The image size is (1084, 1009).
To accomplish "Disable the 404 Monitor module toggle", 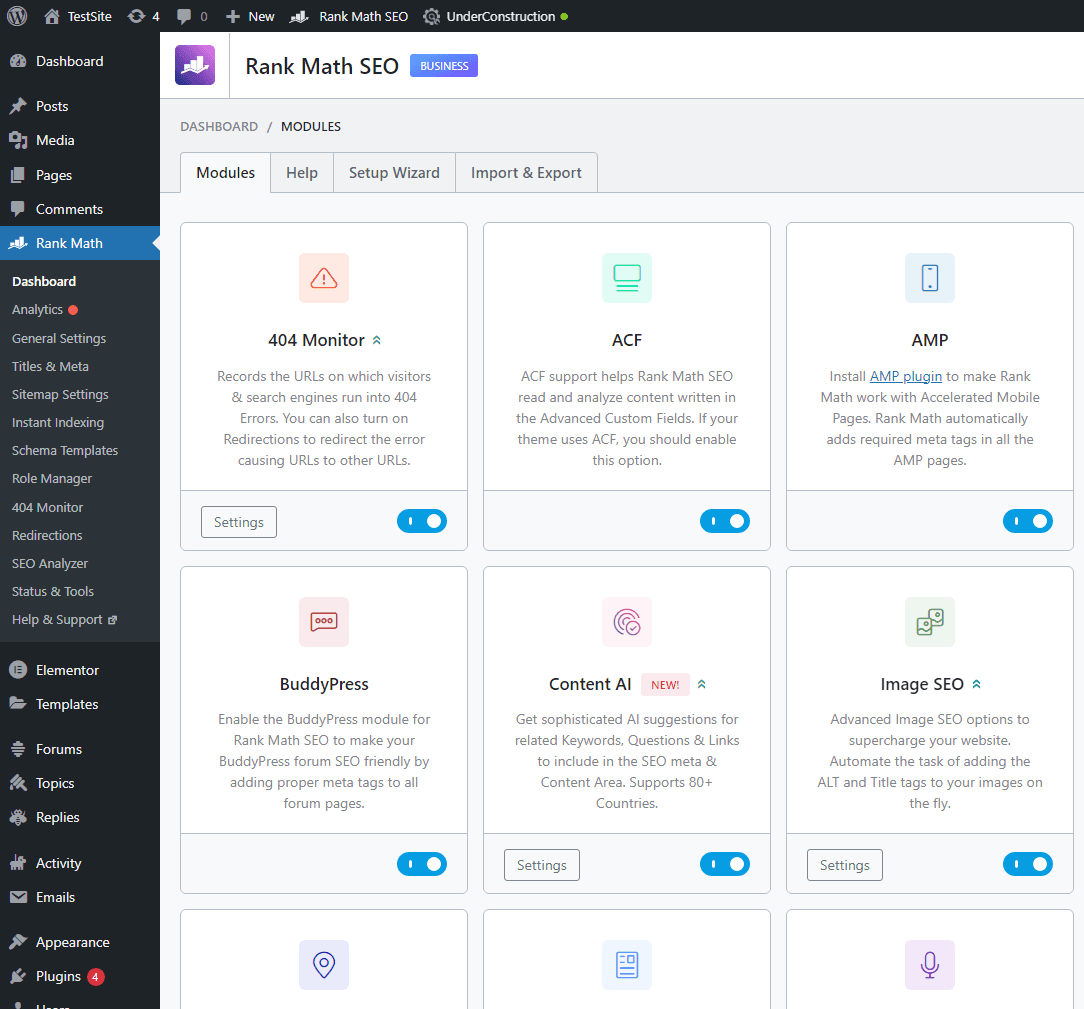I will tap(422, 521).
